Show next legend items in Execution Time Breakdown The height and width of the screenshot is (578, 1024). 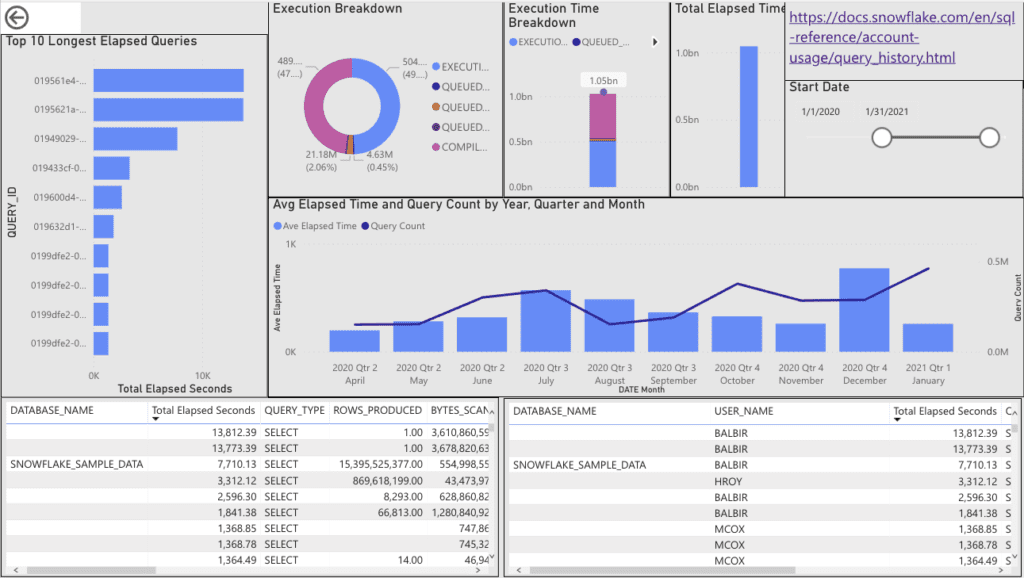click(x=655, y=42)
